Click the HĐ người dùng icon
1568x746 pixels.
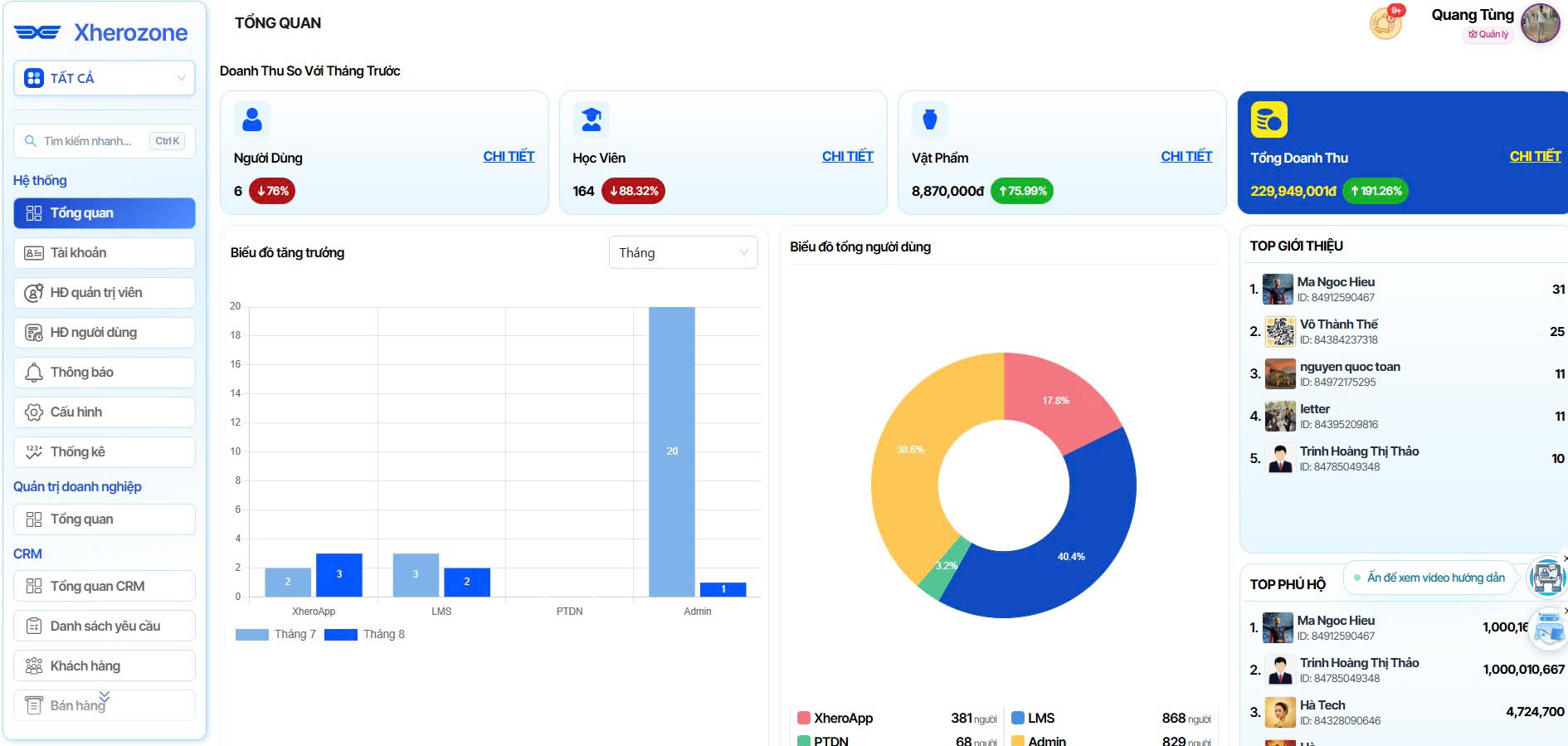point(34,333)
